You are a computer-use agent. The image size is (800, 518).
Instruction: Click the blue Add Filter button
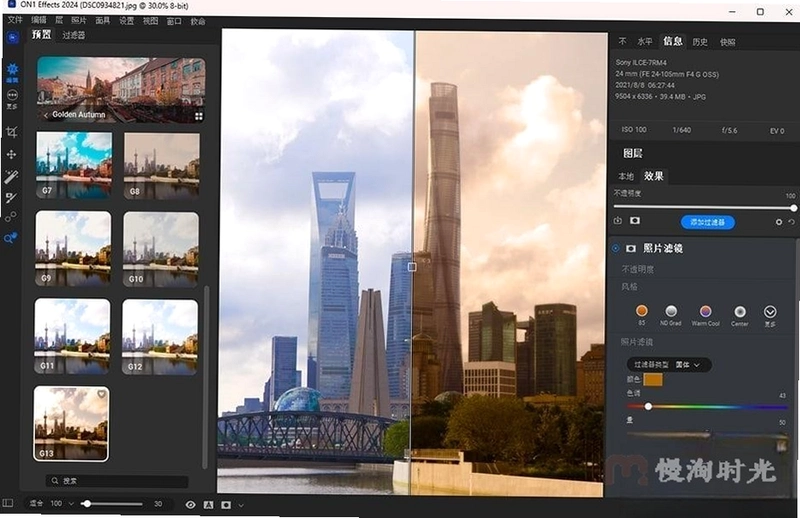[x=708, y=222]
